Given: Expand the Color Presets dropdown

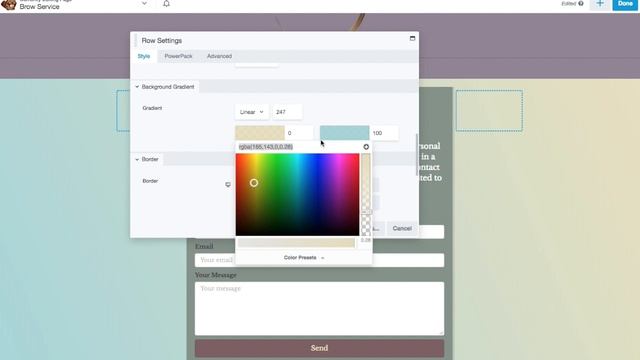Looking at the screenshot, I should [x=304, y=258].
